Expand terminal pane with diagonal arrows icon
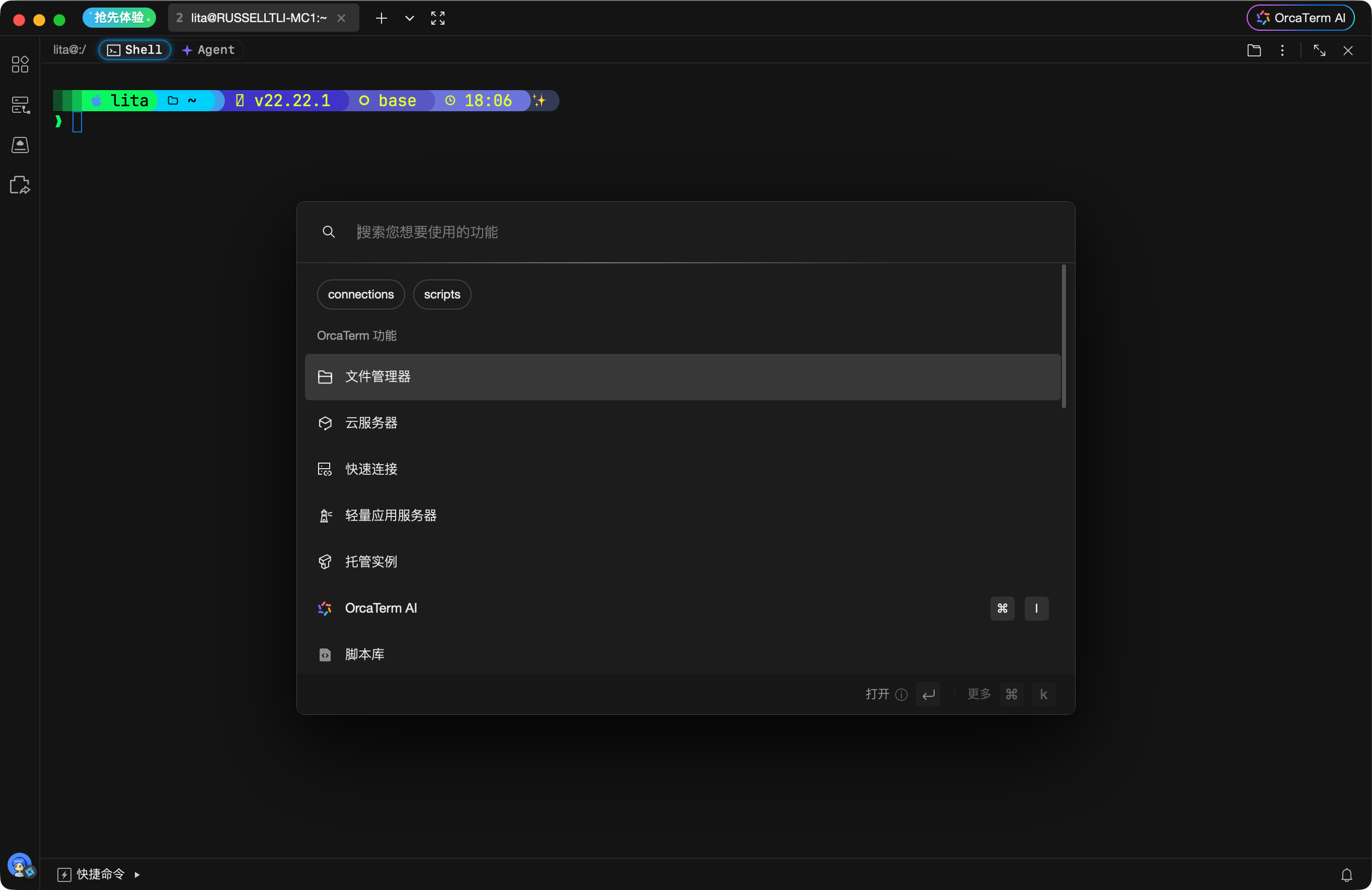This screenshot has height=890, width=1372. [x=1319, y=50]
